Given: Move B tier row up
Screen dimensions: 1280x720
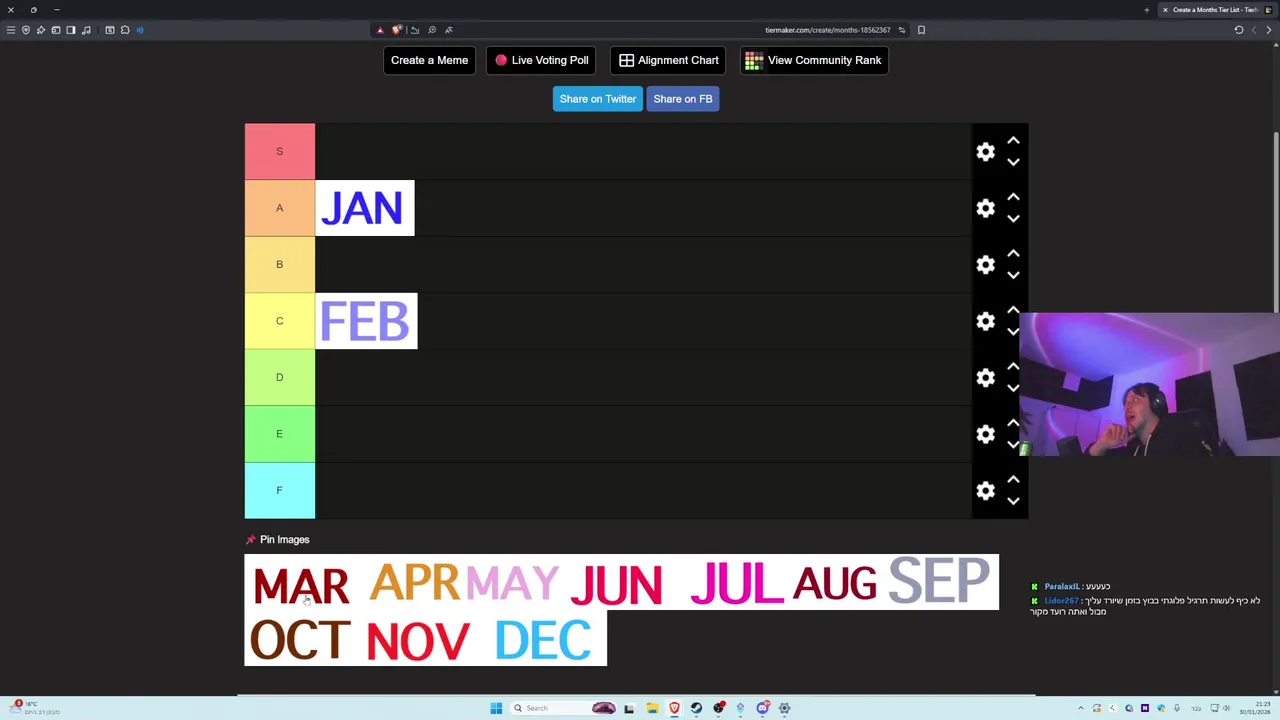Looking at the screenshot, I should click(x=1013, y=254).
